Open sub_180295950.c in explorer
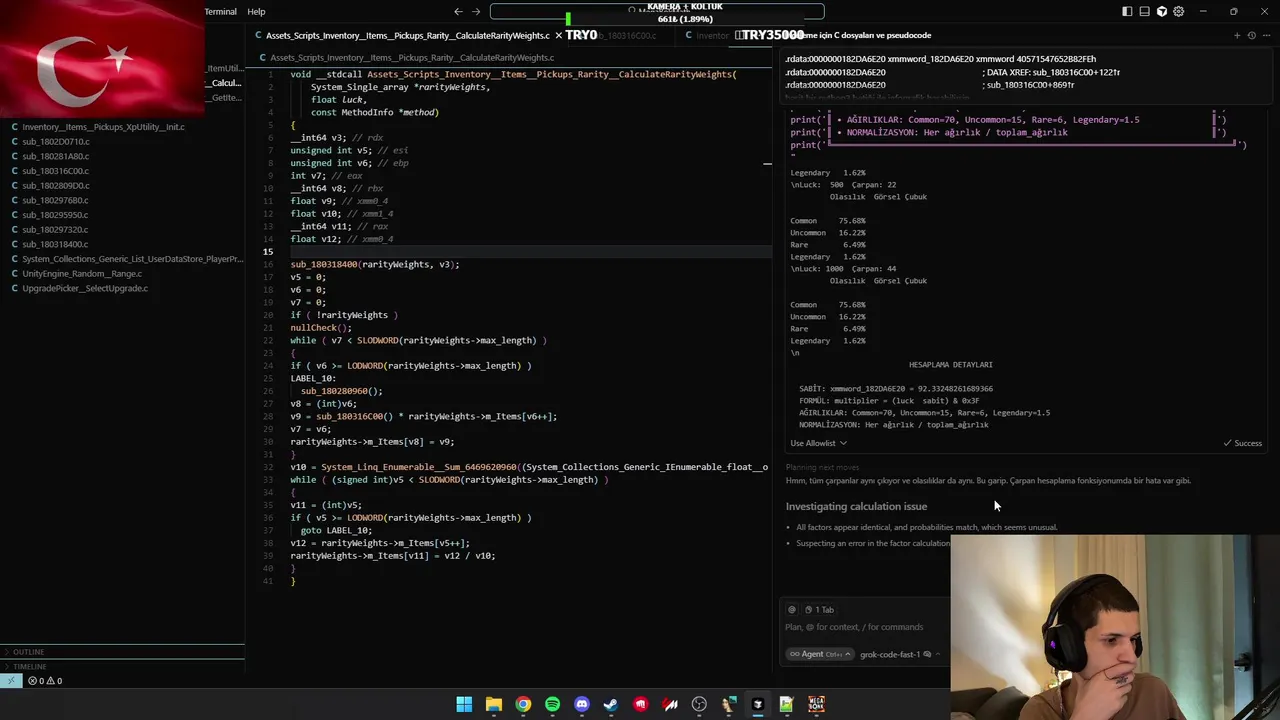This screenshot has width=1280, height=720. (56, 215)
